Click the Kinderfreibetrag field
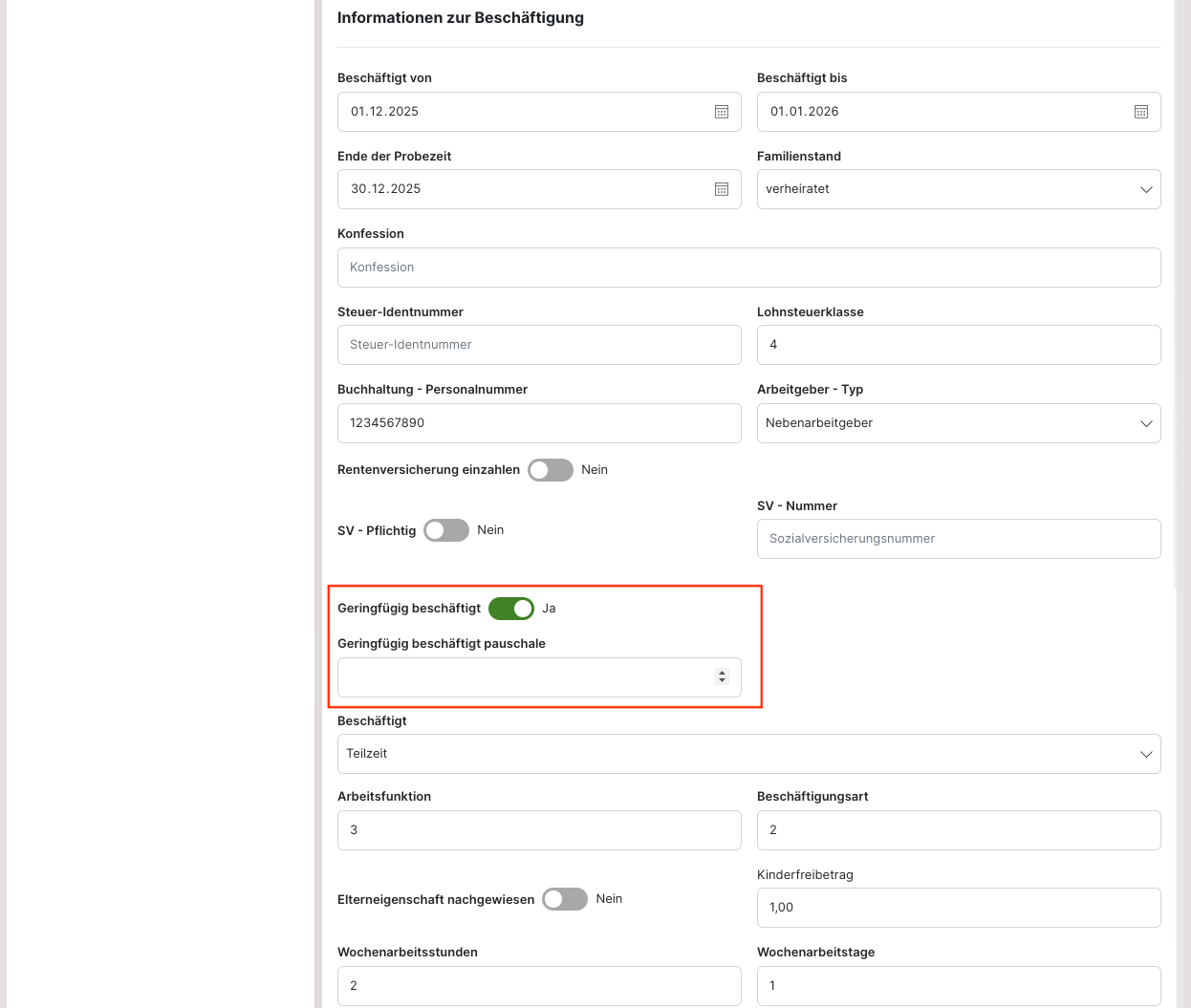Screen dimensions: 1191x1008 point(959,908)
